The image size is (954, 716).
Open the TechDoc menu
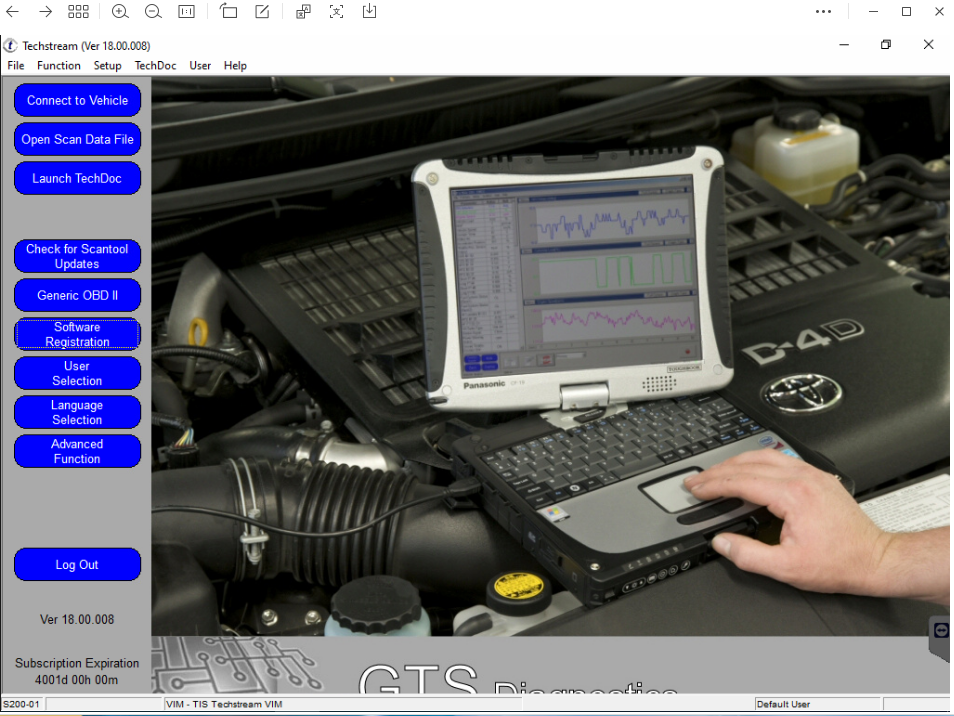(155, 66)
